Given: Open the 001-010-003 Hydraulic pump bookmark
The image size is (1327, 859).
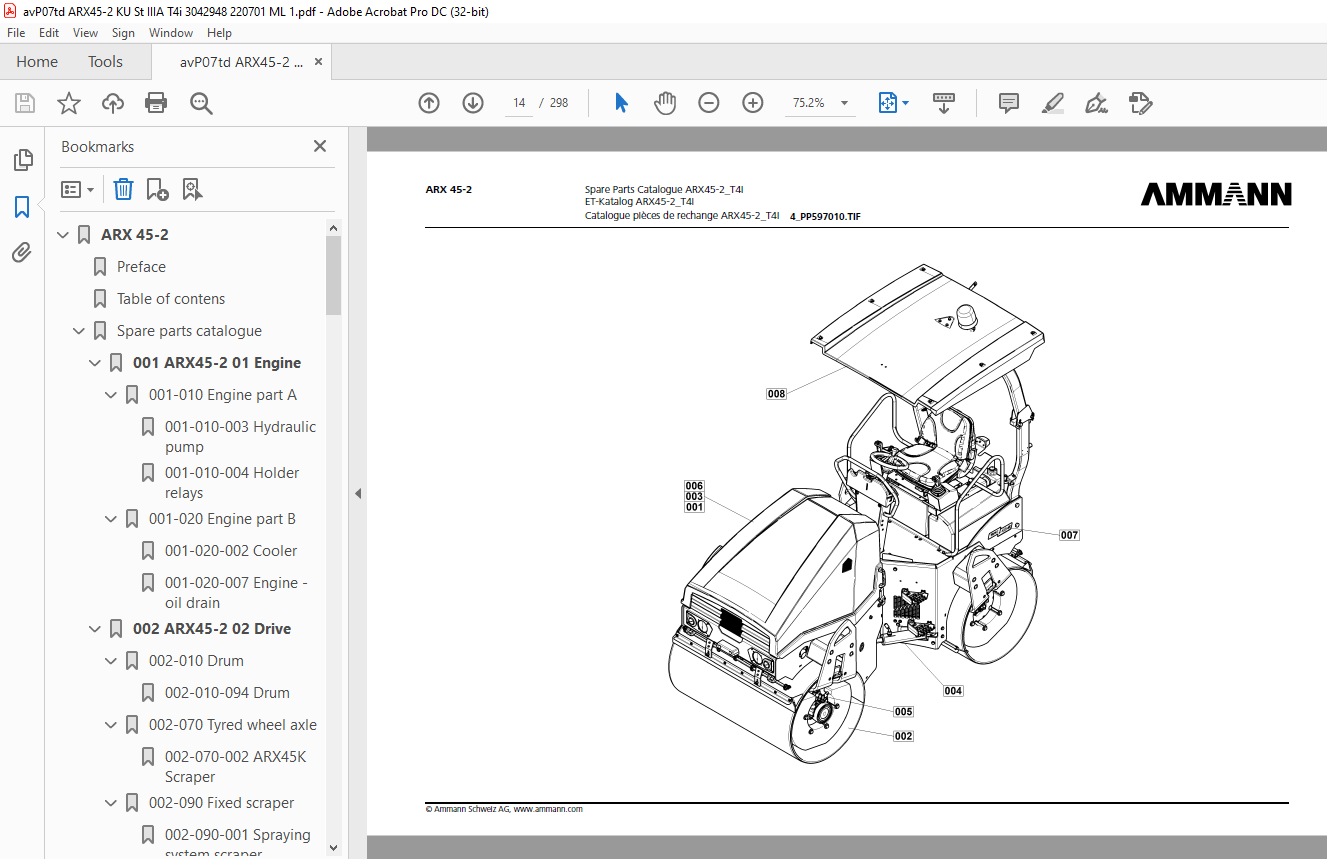Looking at the screenshot, I should [x=240, y=437].
